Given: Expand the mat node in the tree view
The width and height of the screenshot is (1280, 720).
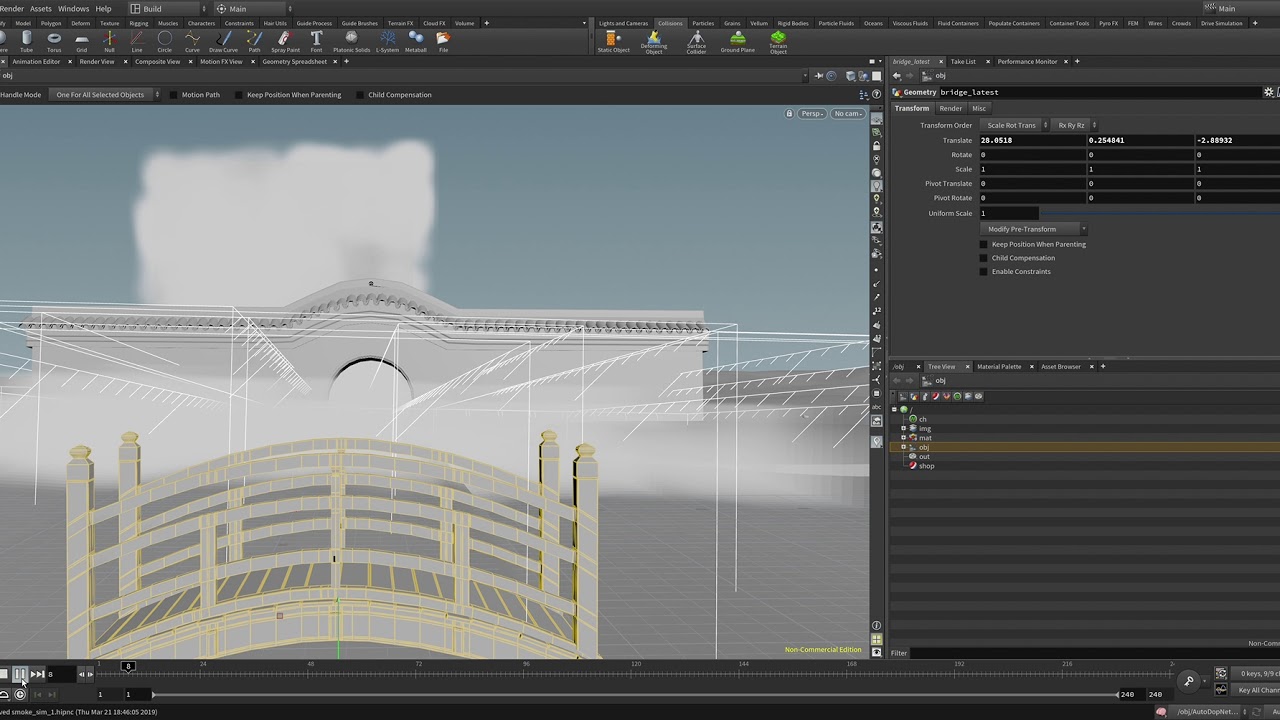Looking at the screenshot, I should click(x=903, y=437).
